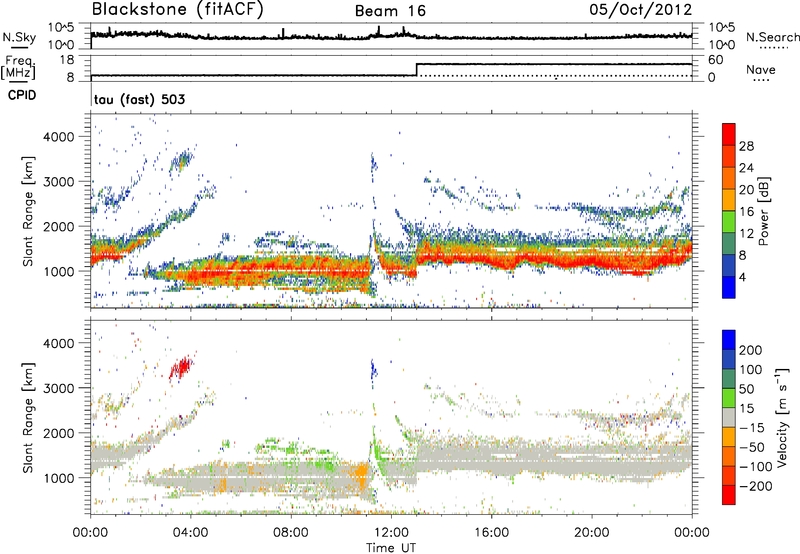Viewport: 800px width, 554px height.
Task: Click the "12:00" time tick label
Action: click(391, 533)
